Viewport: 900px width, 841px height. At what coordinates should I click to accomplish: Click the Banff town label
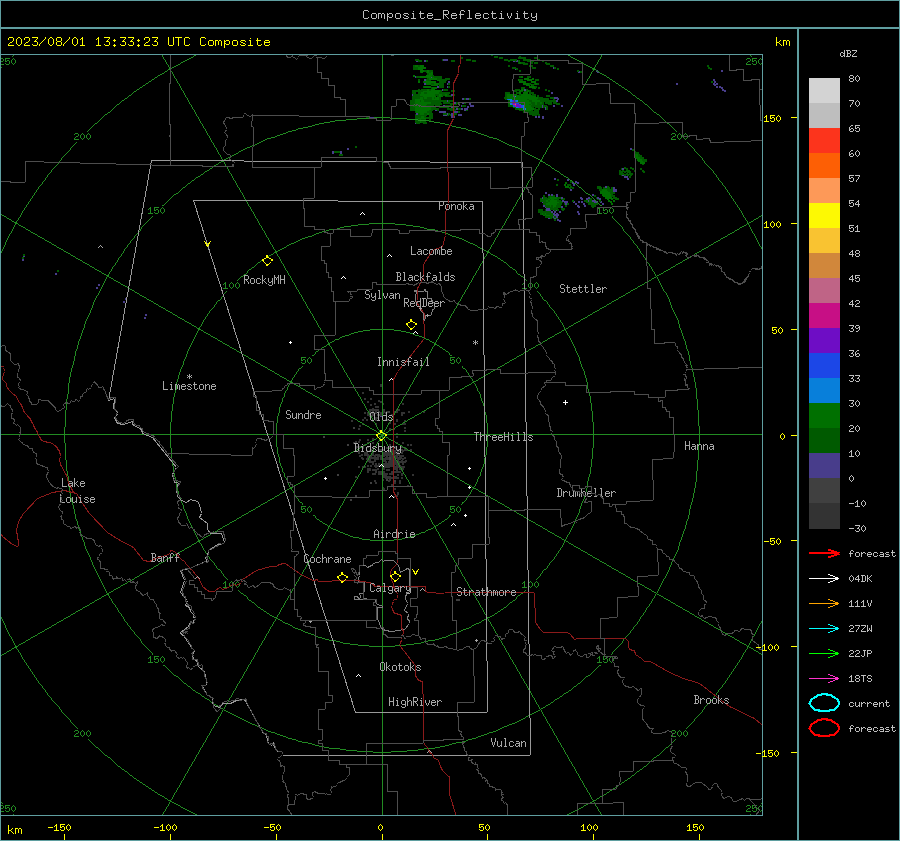click(x=165, y=557)
